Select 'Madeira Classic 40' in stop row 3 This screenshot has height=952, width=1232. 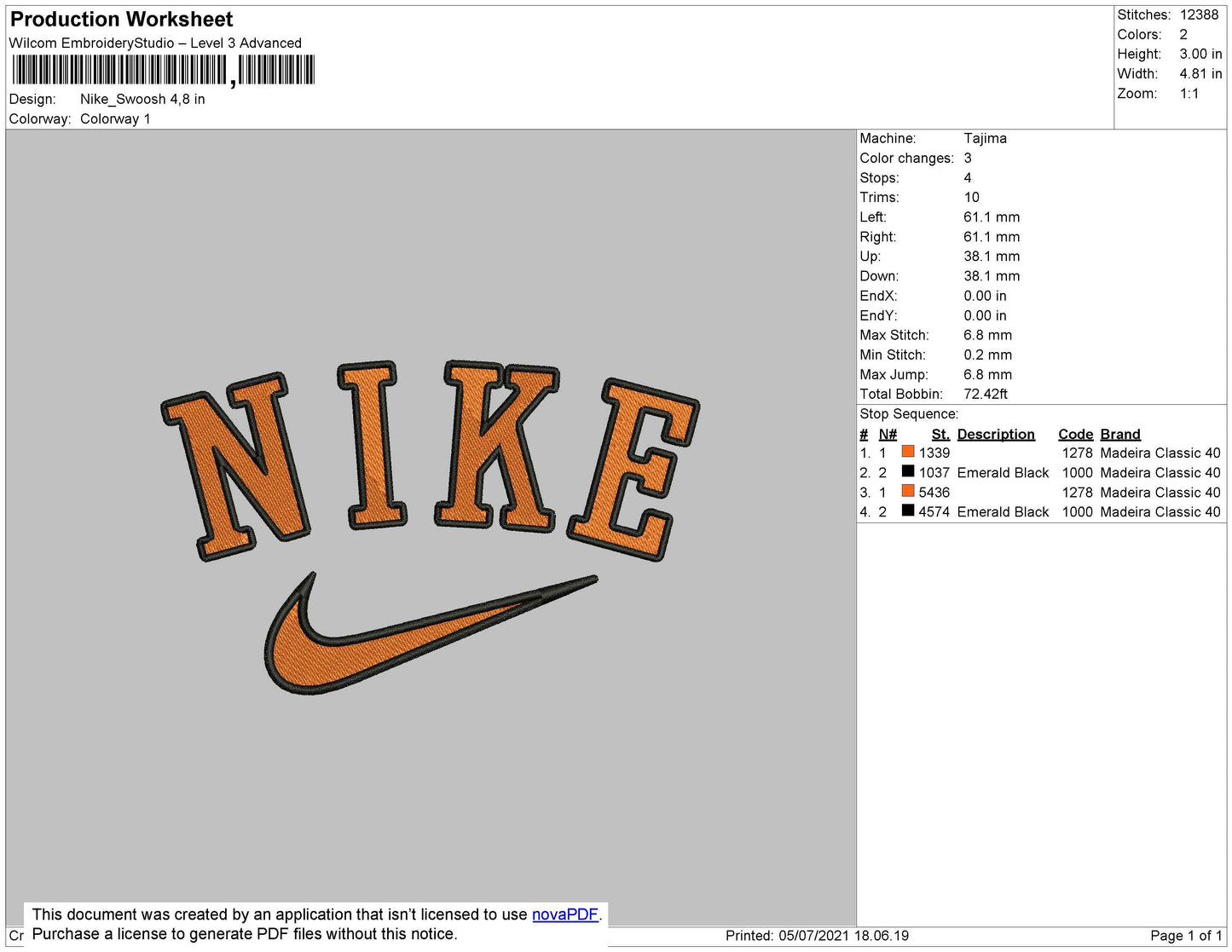(x=1160, y=492)
